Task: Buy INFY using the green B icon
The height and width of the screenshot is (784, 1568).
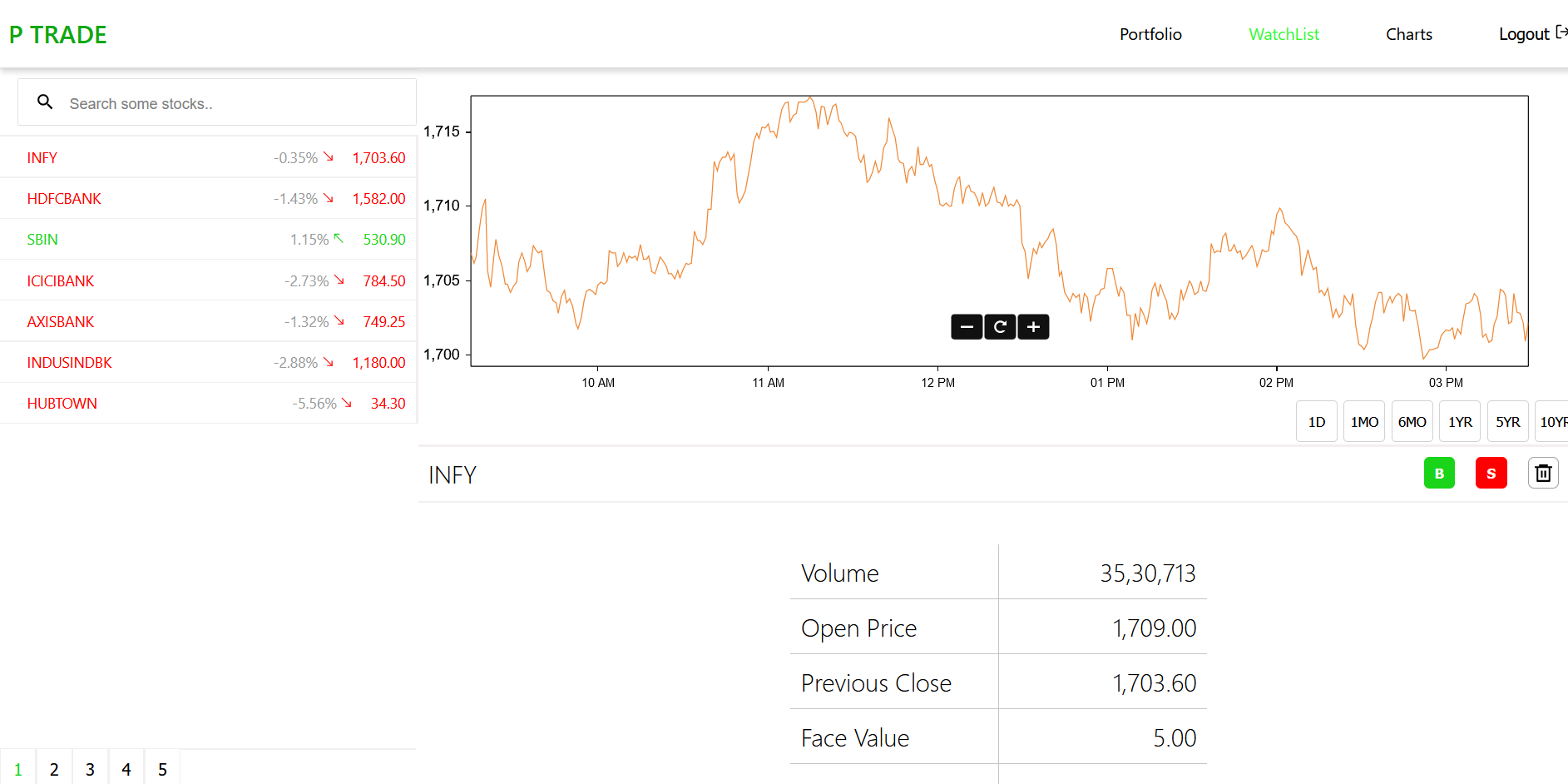Action: tap(1439, 473)
